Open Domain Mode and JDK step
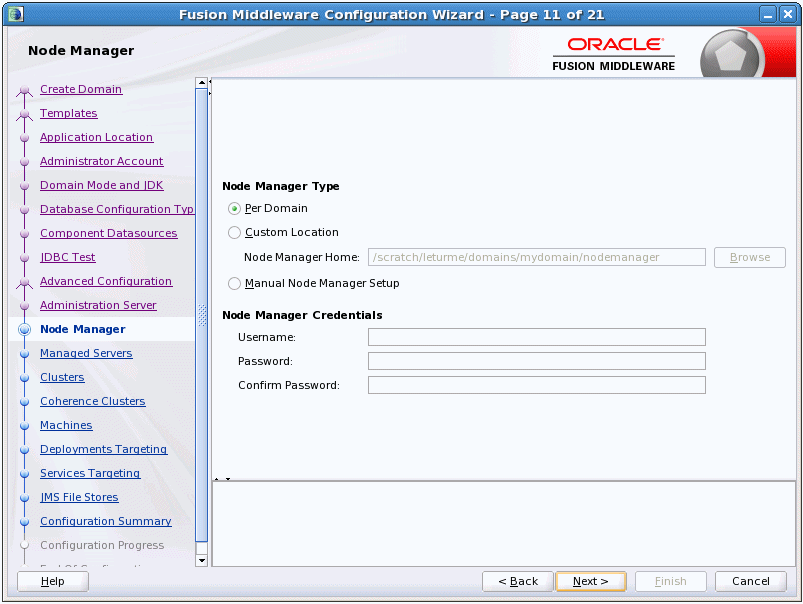This screenshot has height=604, width=803. (101, 185)
